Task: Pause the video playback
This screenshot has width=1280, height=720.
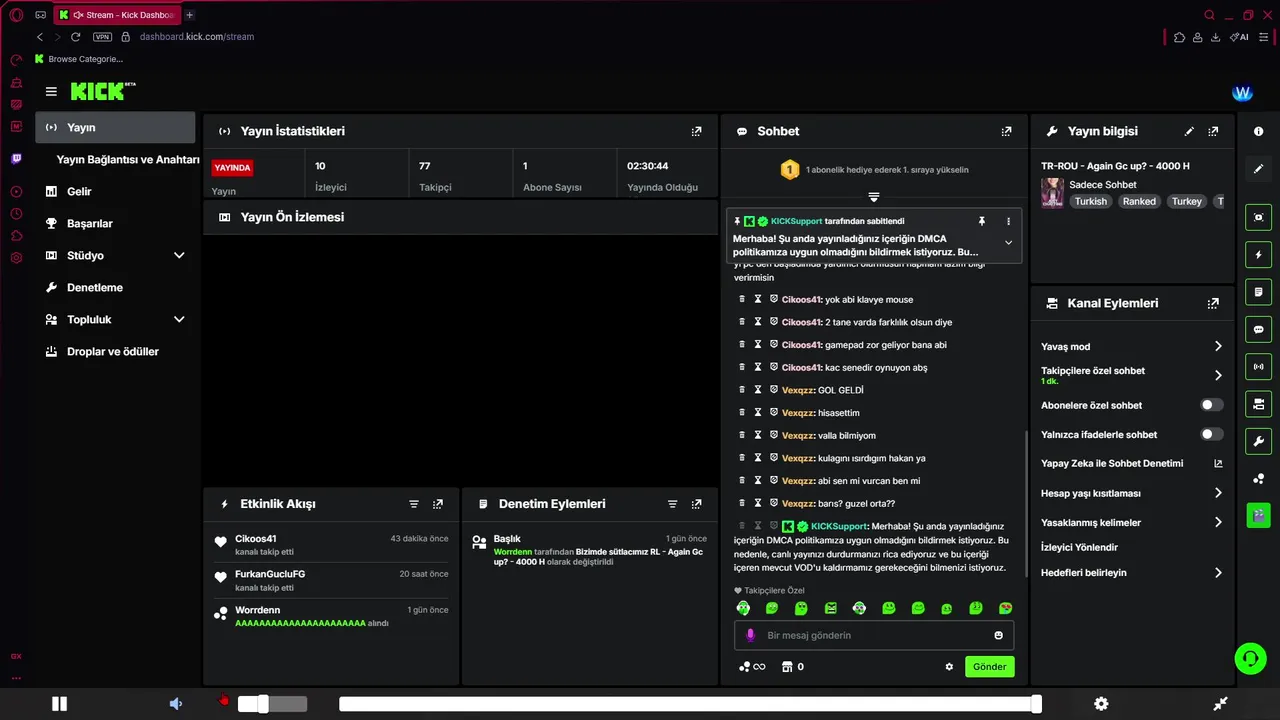Action: coord(59,704)
